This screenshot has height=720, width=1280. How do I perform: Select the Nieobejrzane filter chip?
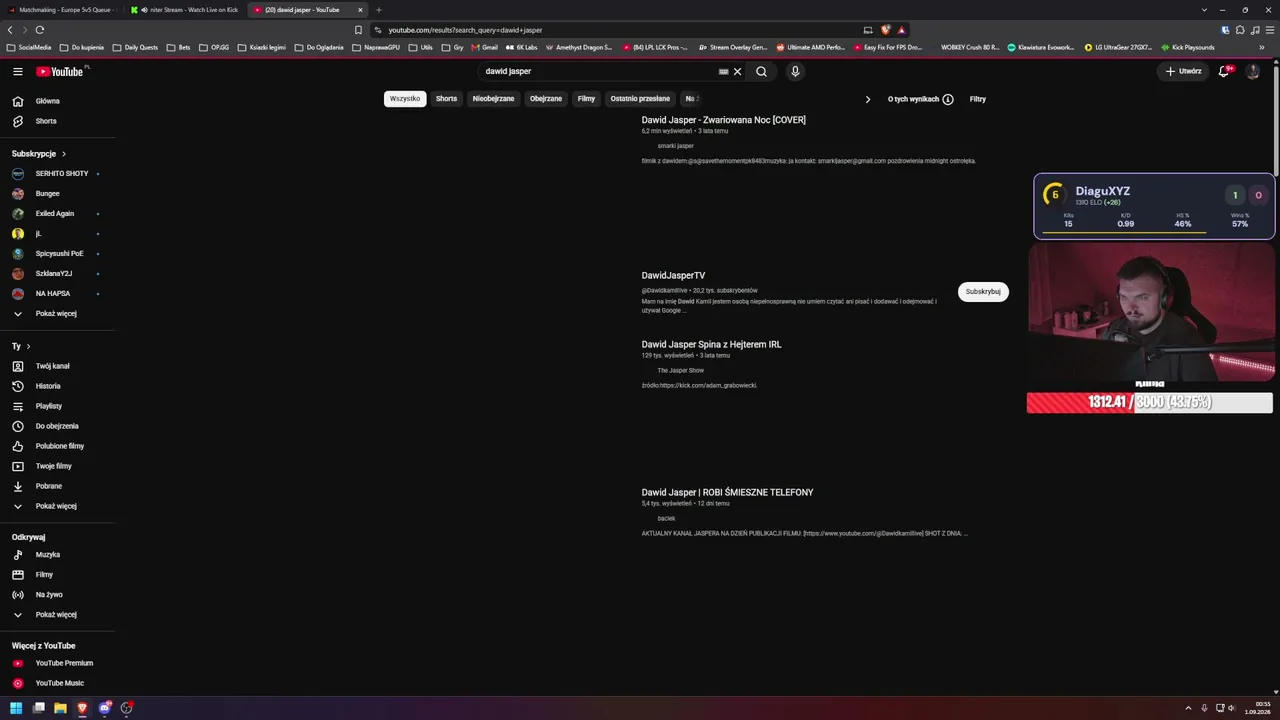coord(493,99)
